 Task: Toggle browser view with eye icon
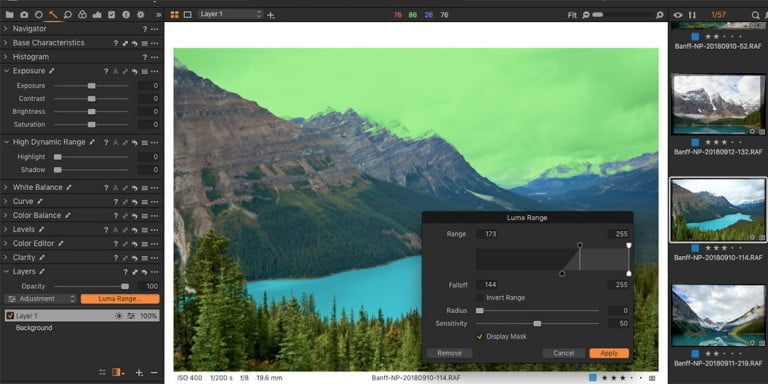[678, 15]
